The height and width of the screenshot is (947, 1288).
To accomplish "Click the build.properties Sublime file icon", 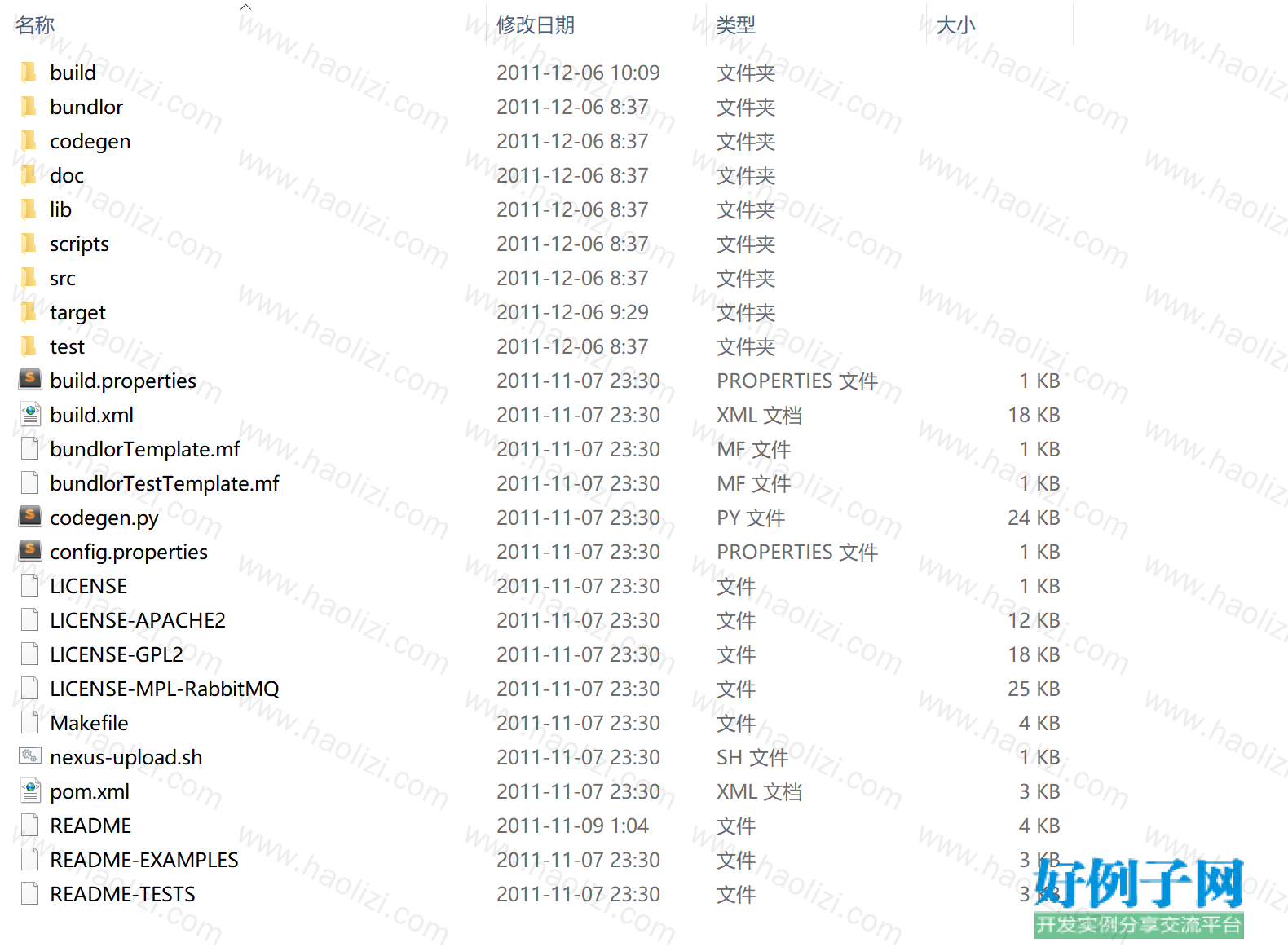I will [x=30, y=379].
